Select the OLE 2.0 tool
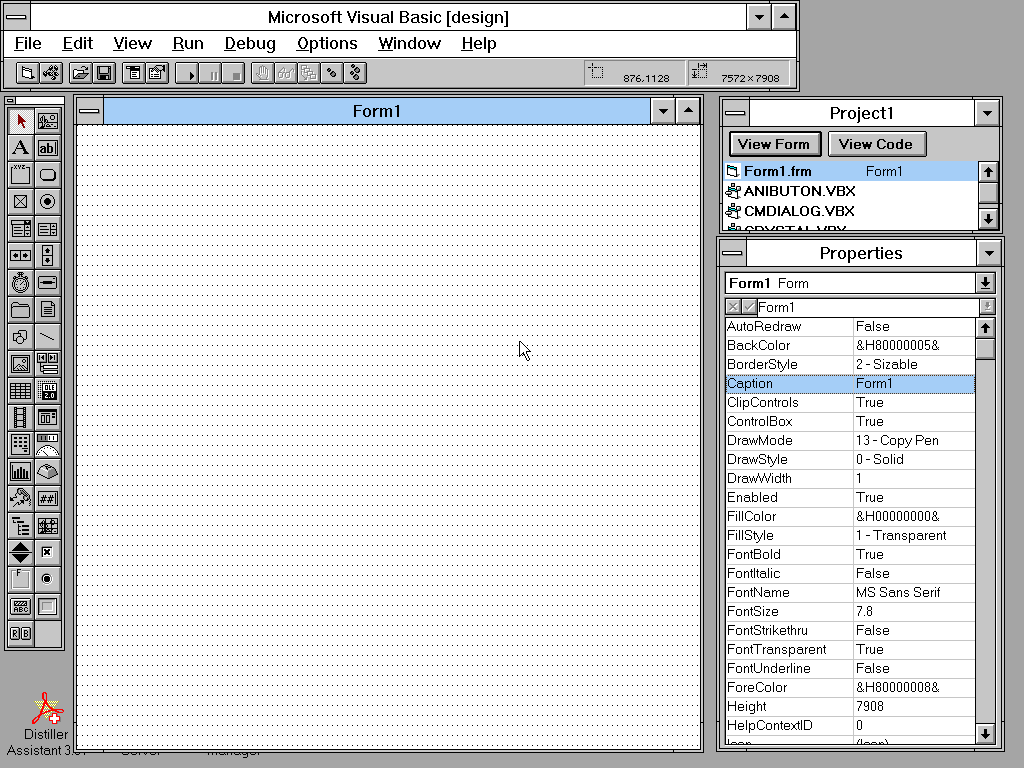 [48, 391]
